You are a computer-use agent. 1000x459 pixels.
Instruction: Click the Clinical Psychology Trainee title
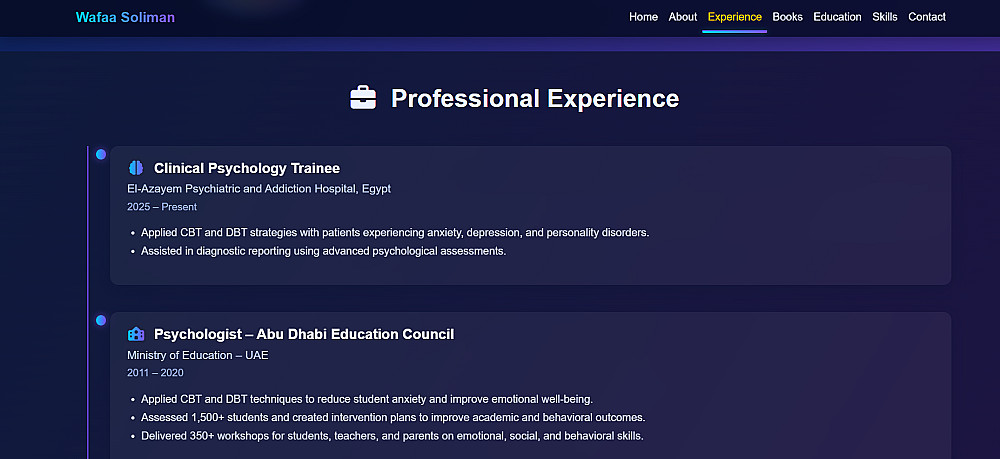pos(247,168)
